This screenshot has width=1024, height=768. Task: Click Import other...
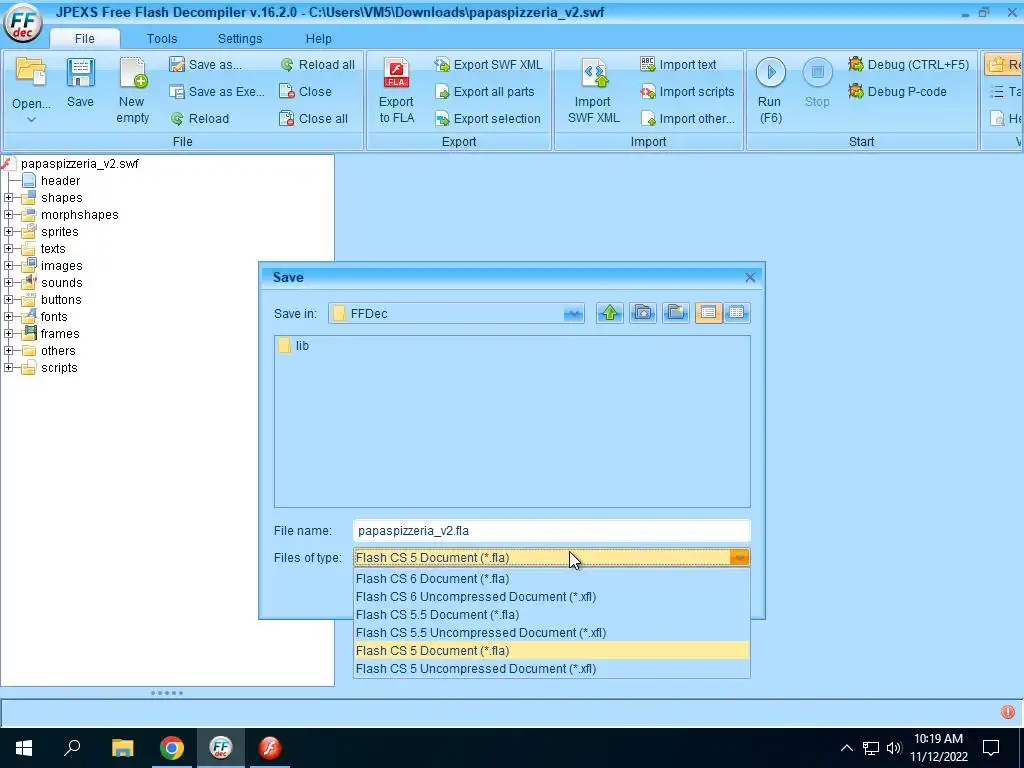[688, 118]
